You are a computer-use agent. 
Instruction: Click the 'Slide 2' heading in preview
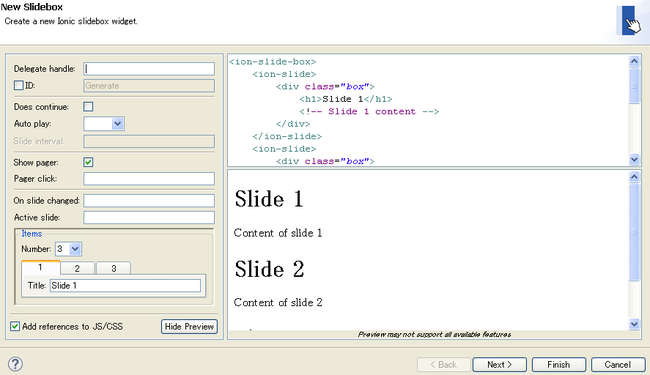(x=269, y=269)
